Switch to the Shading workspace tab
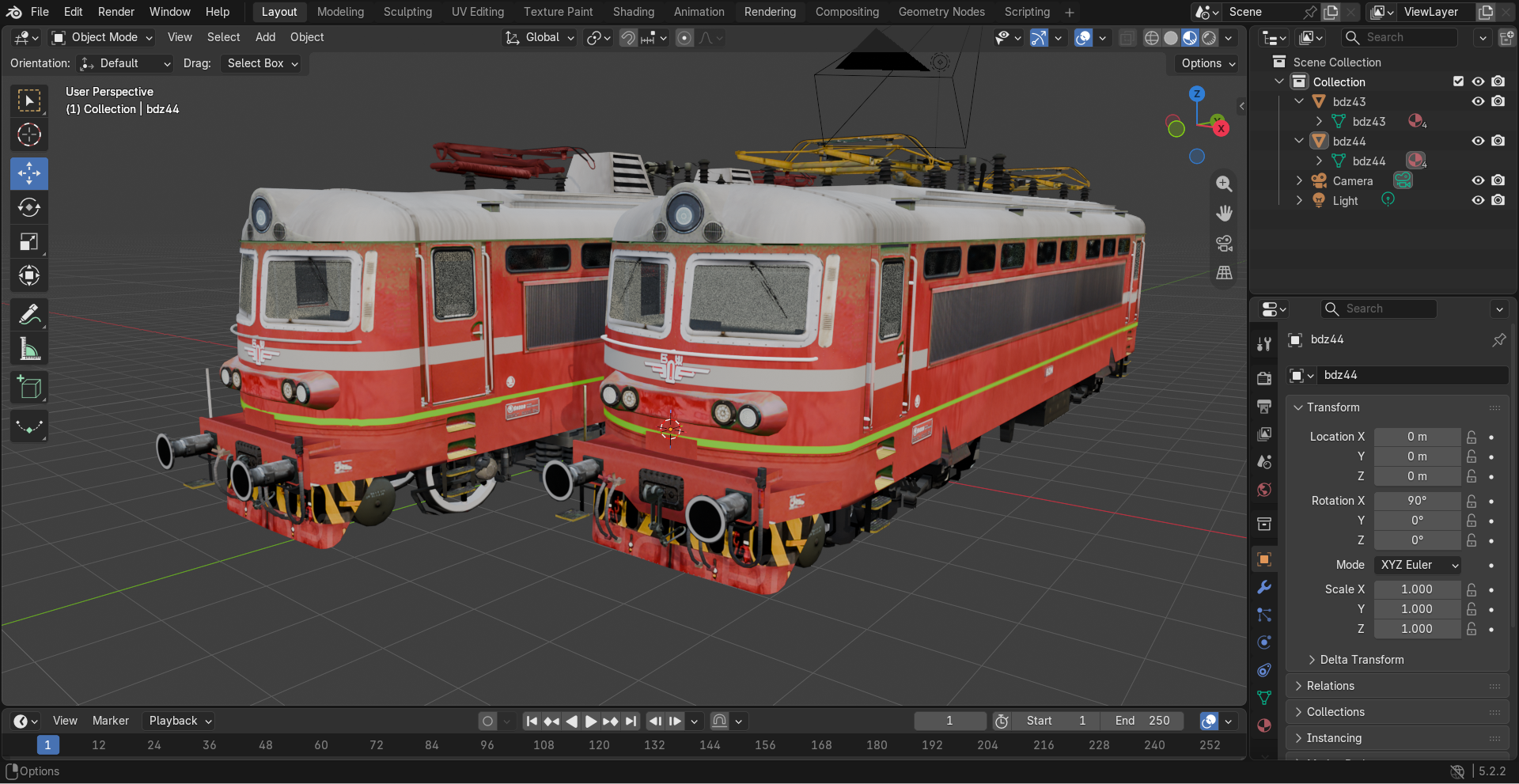Screen dimensions: 1519x784 tap(633, 12)
